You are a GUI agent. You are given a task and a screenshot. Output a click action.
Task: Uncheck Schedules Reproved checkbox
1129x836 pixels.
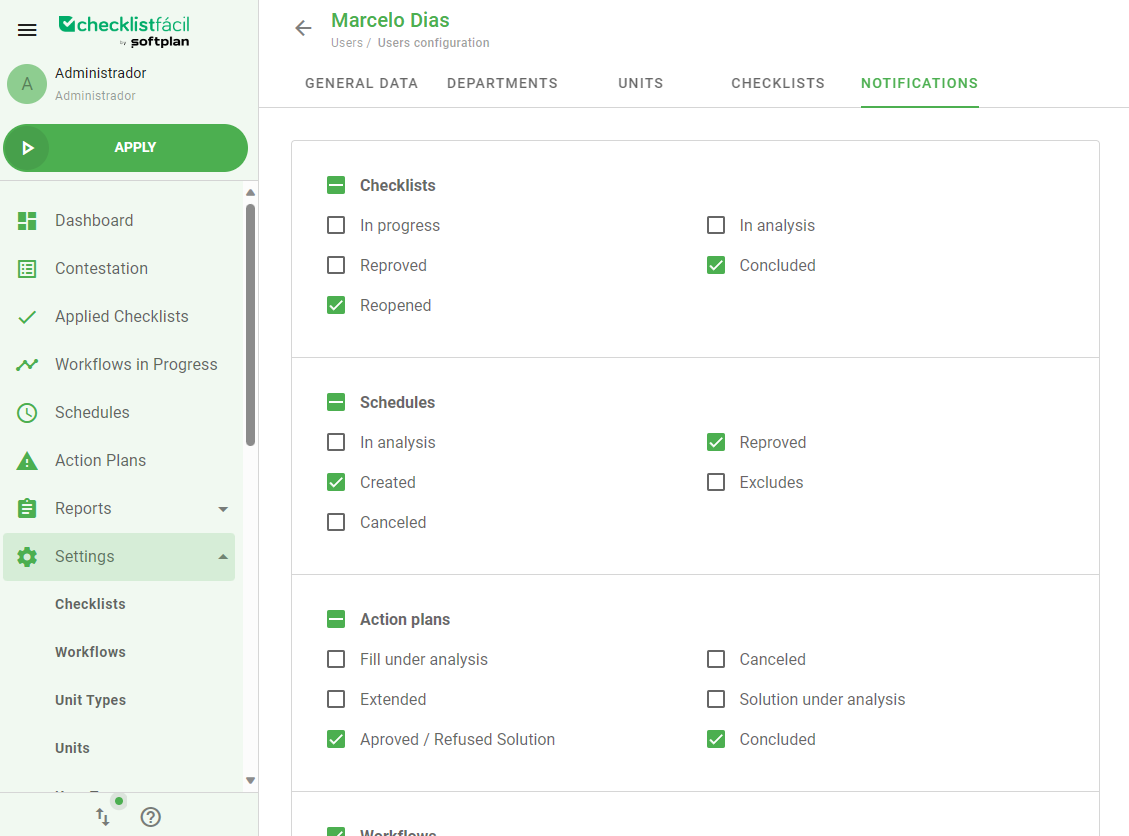(716, 442)
